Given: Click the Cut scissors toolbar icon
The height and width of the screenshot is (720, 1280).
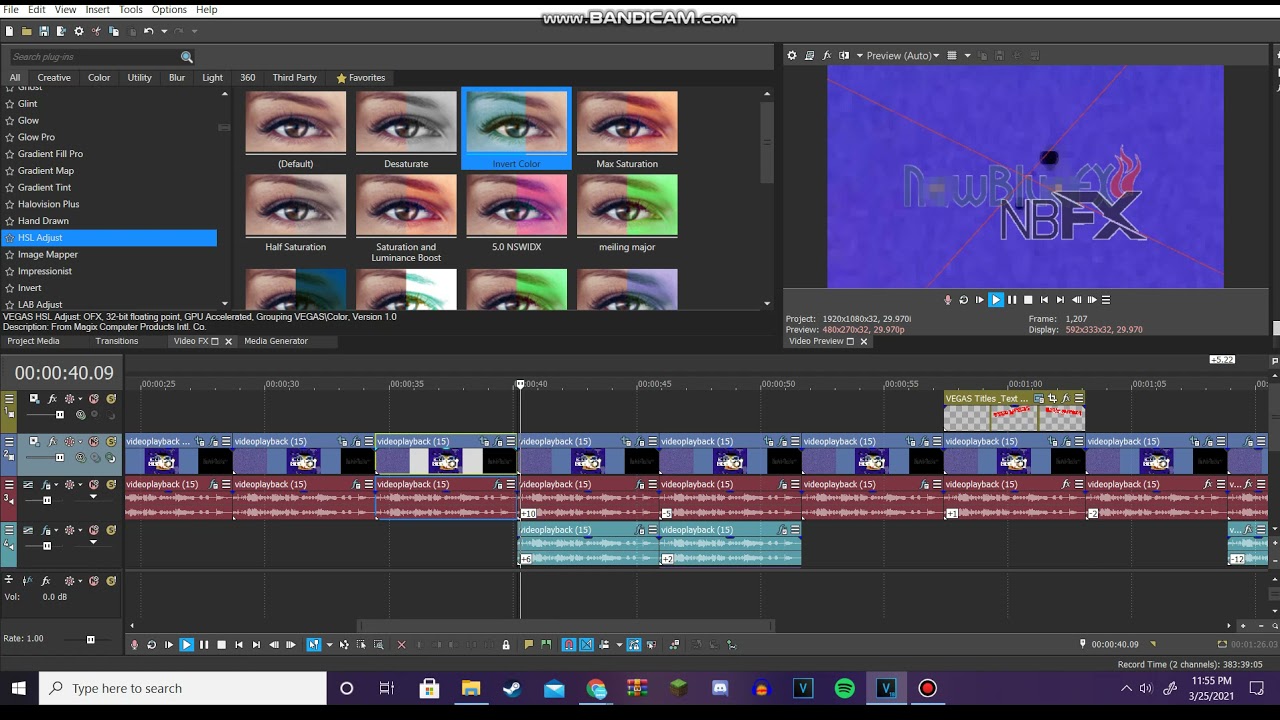Looking at the screenshot, I should pos(96,31).
